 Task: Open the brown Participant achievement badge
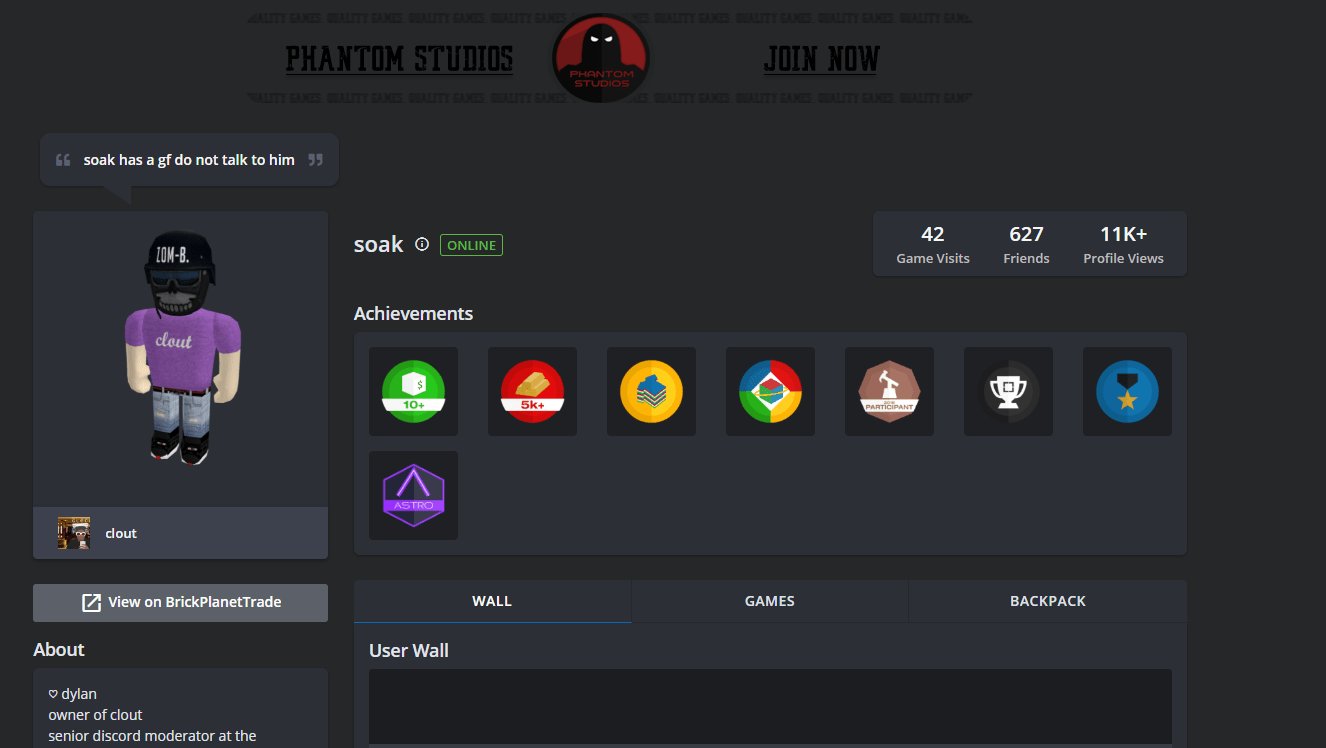pyautogui.click(x=889, y=391)
